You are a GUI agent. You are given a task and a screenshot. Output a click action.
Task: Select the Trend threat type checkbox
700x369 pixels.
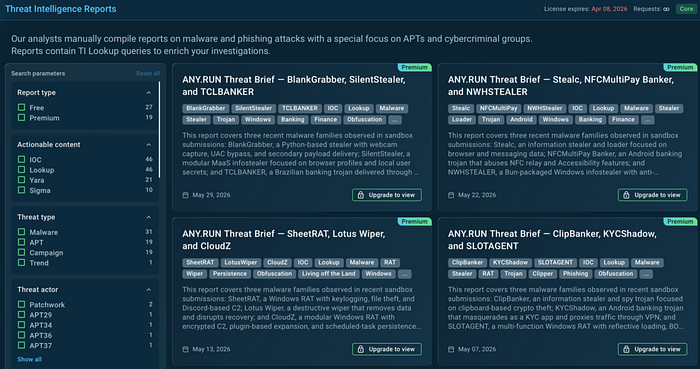(21, 263)
